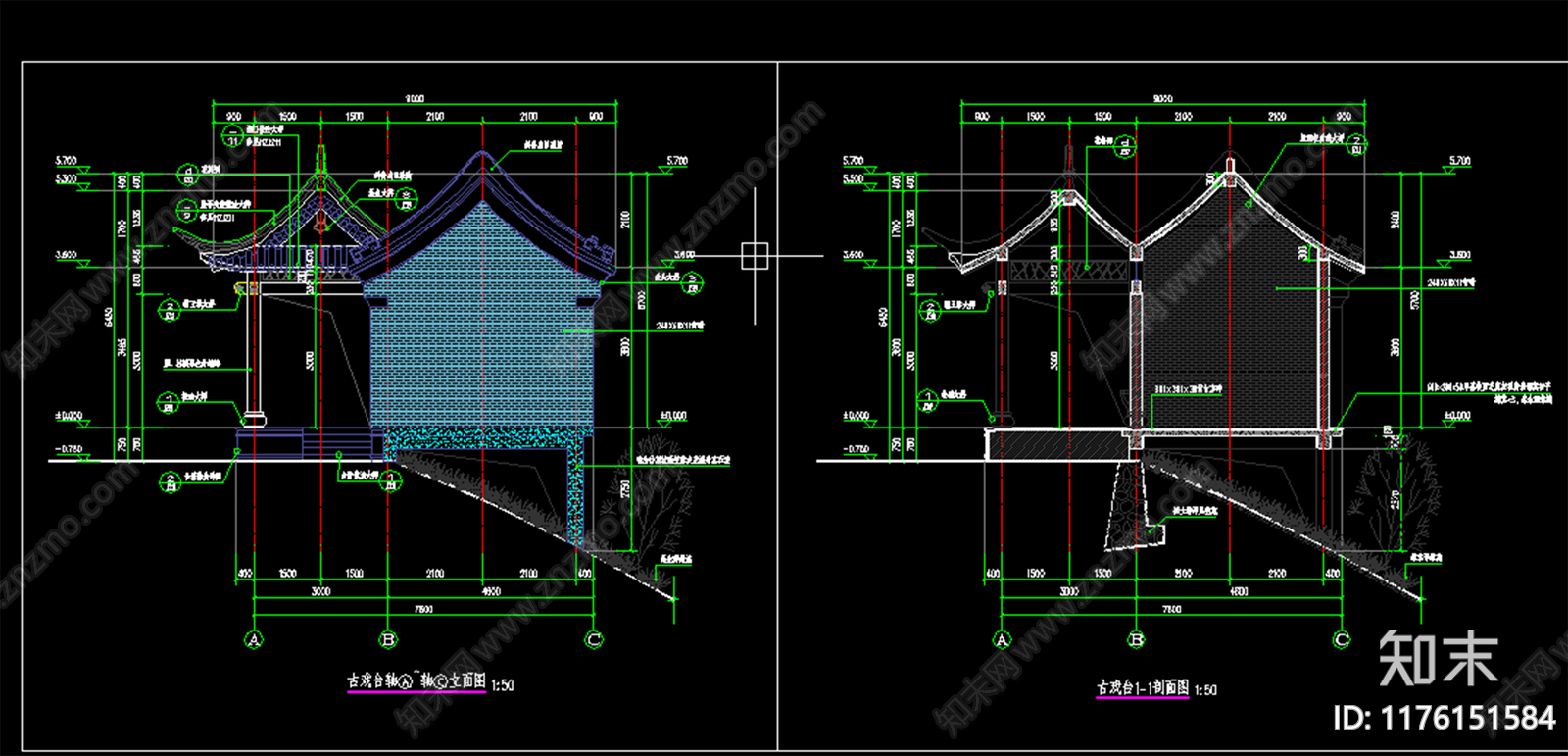This screenshot has height=756, width=1568.
Task: Select axis bubble A under the elevation drawing
Action: pos(255,640)
